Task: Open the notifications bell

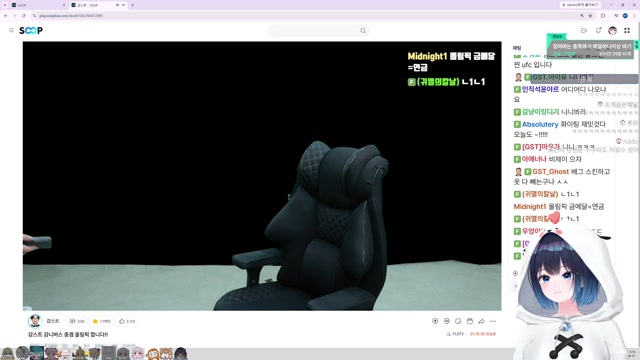Action: coord(598,31)
